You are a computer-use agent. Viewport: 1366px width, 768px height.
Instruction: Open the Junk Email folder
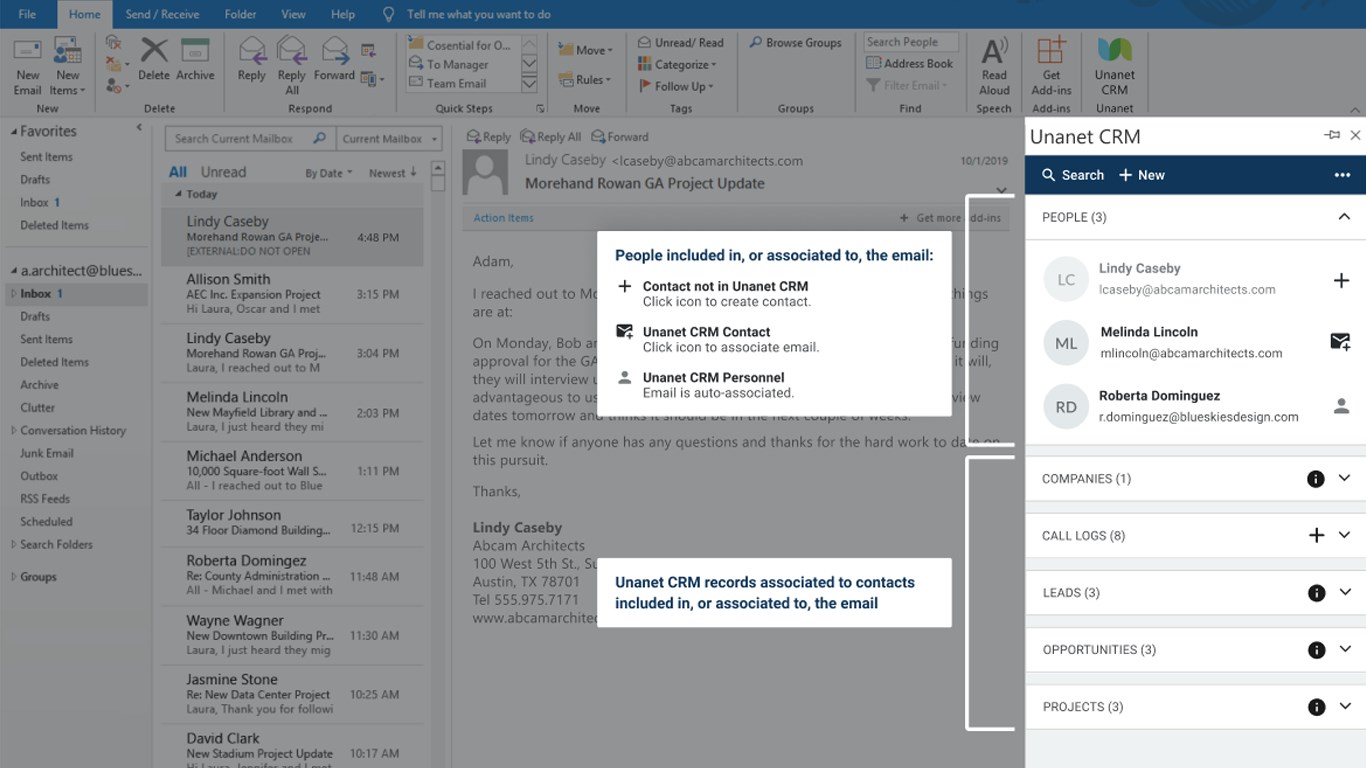[47, 453]
